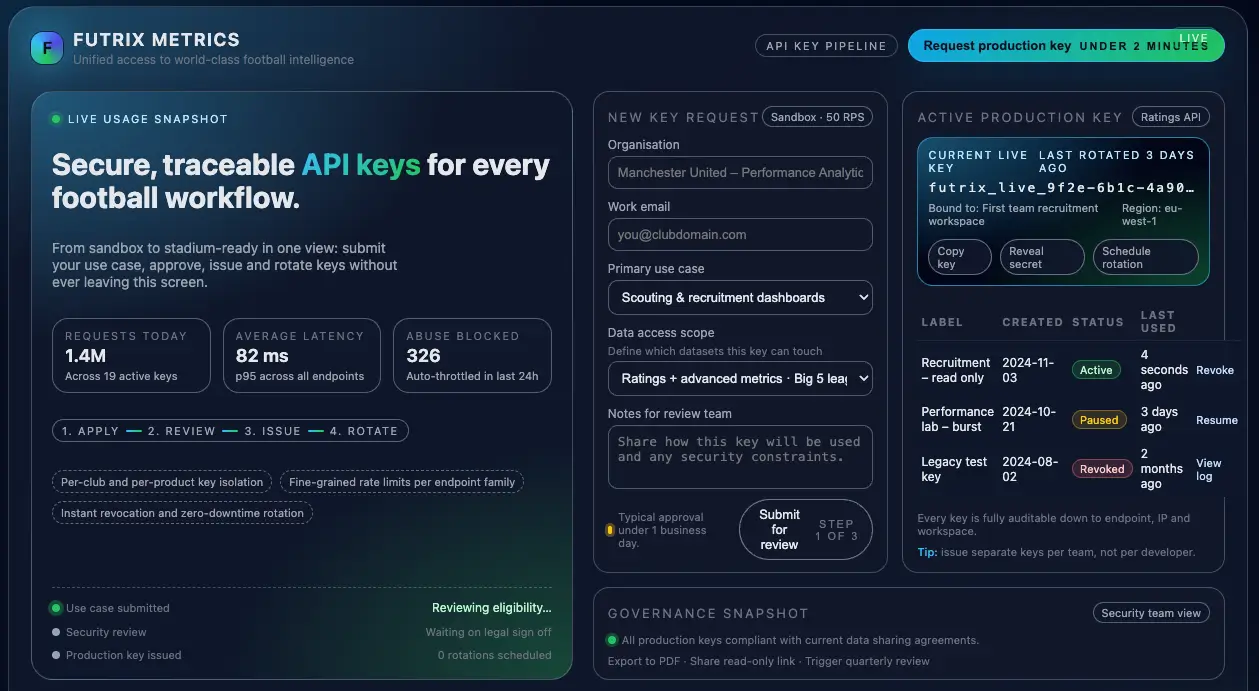The image size is (1259, 691).
Task: Click the green LIVE pulse dot beside Live Usage Snapshot
Action: [x=56, y=118]
